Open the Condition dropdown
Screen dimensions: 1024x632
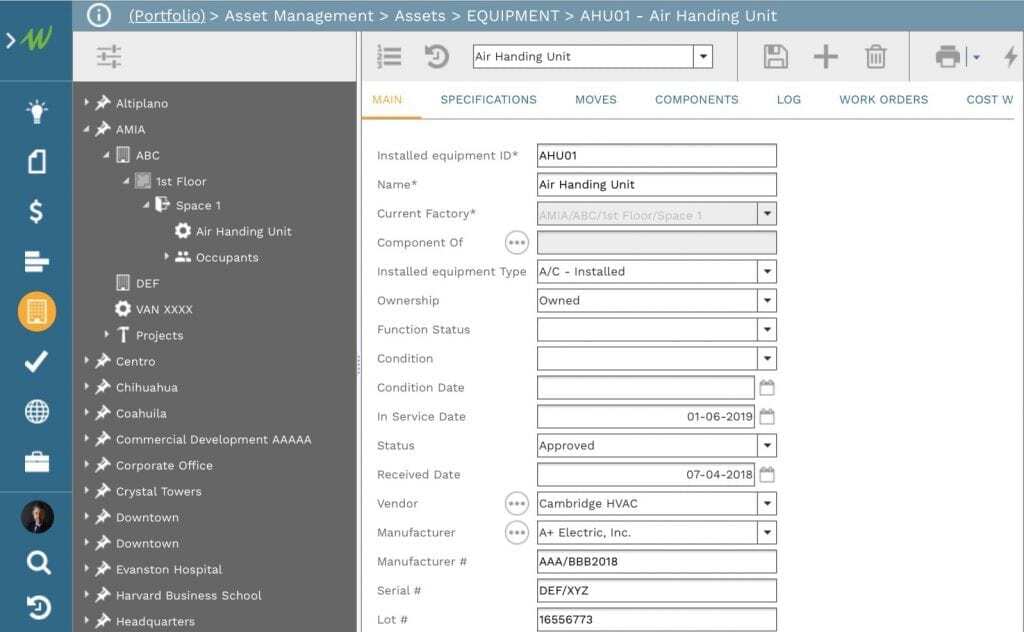point(767,358)
